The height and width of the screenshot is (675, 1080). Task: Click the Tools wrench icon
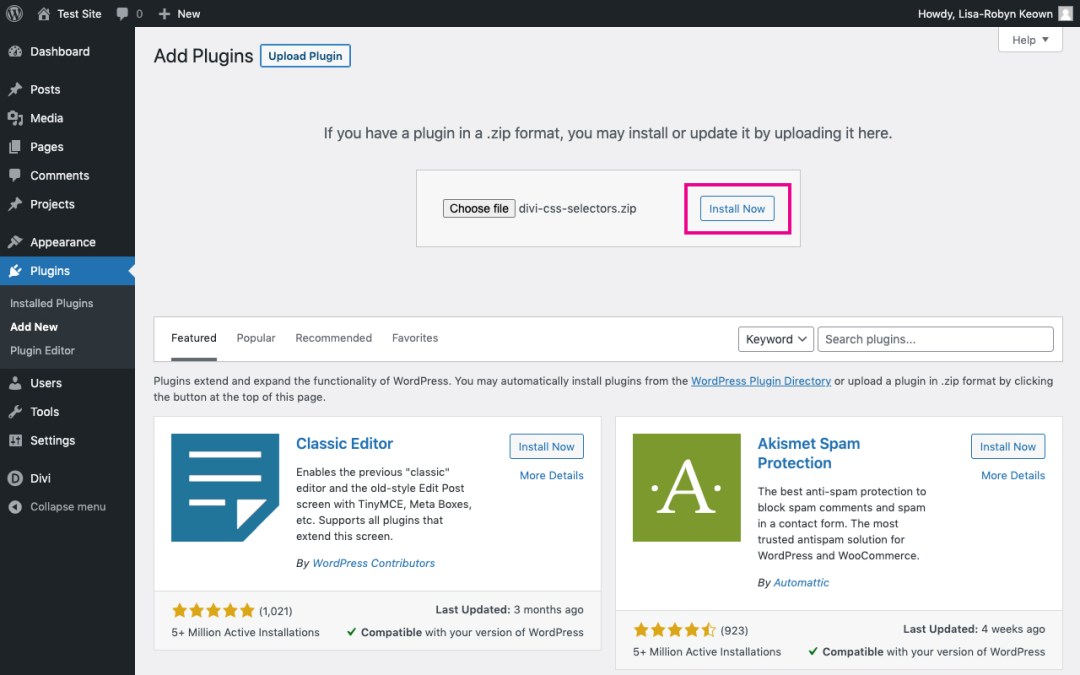pyautogui.click(x=15, y=412)
